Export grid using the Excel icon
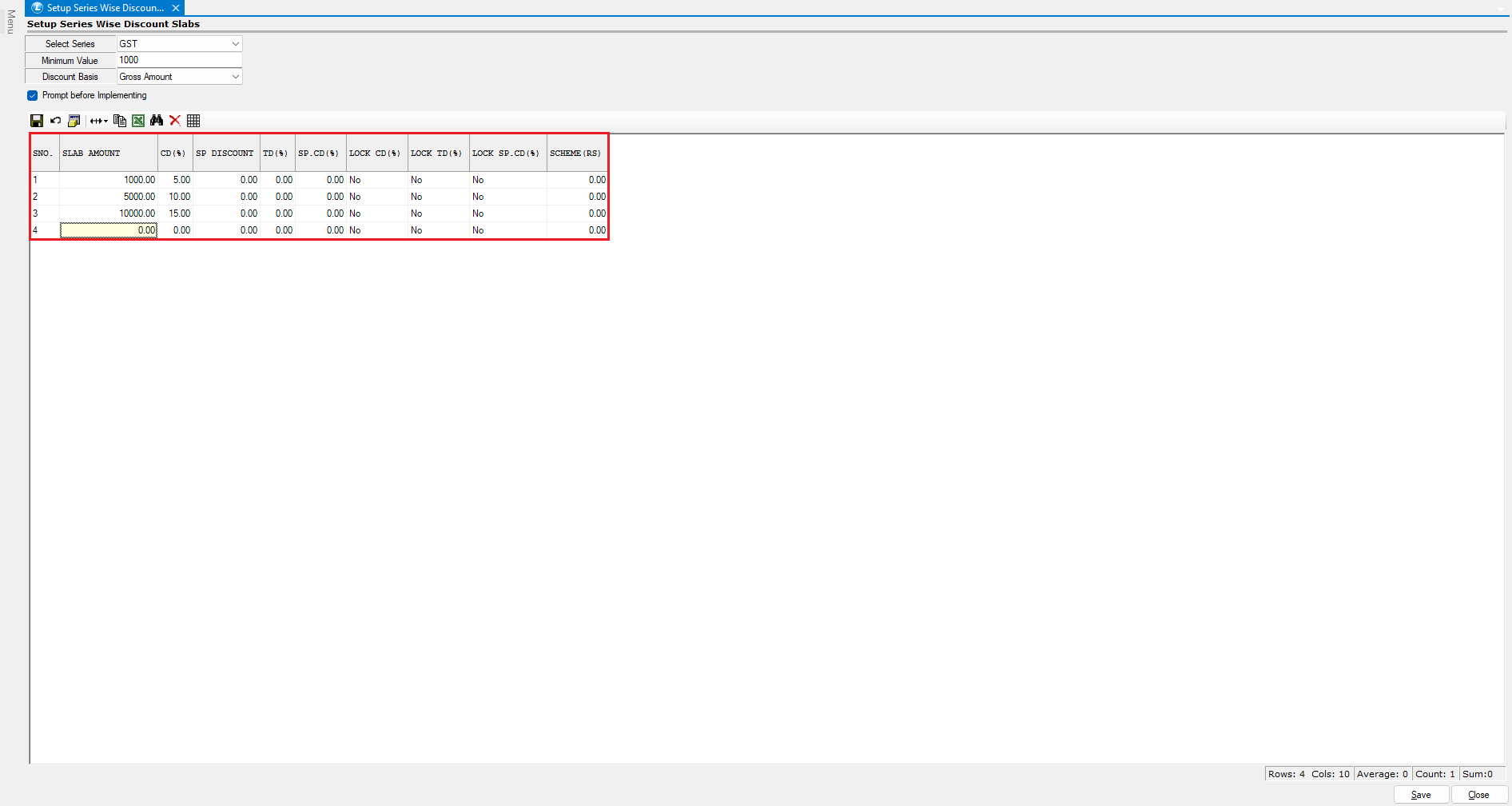The width and height of the screenshot is (1512, 806). coord(138,121)
